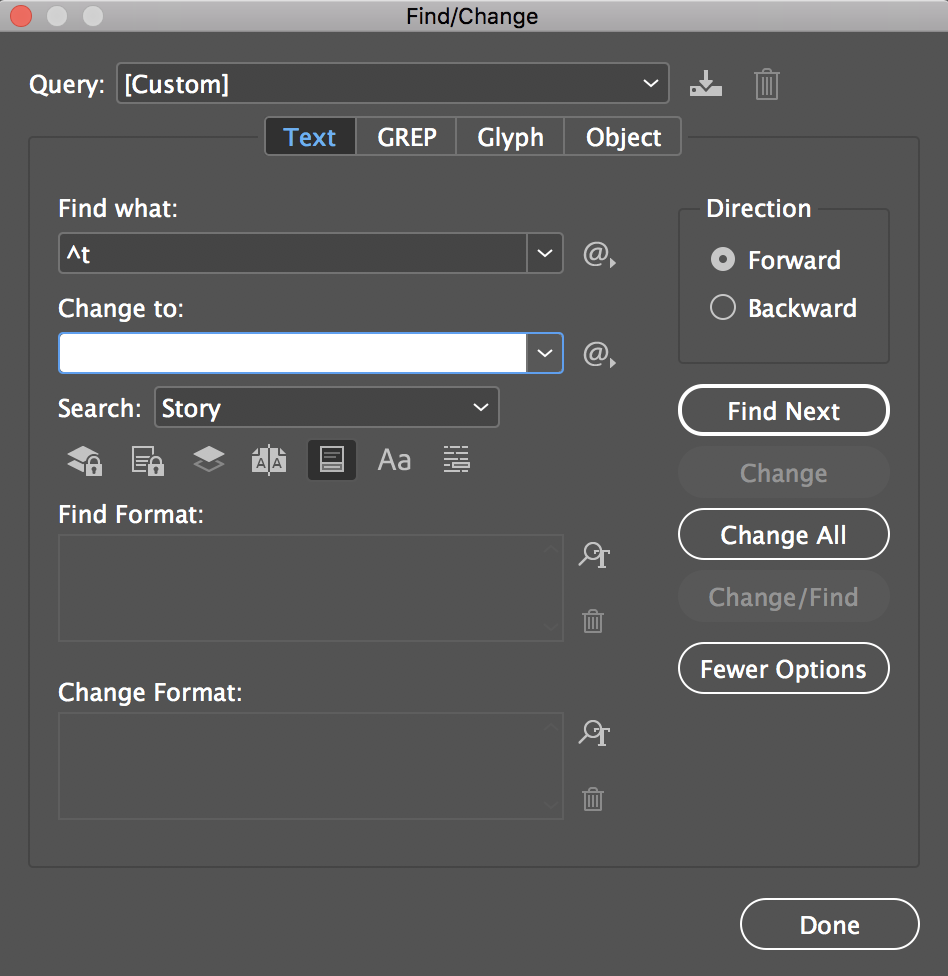Click the Save Query icon
The image size is (948, 976).
point(705,84)
